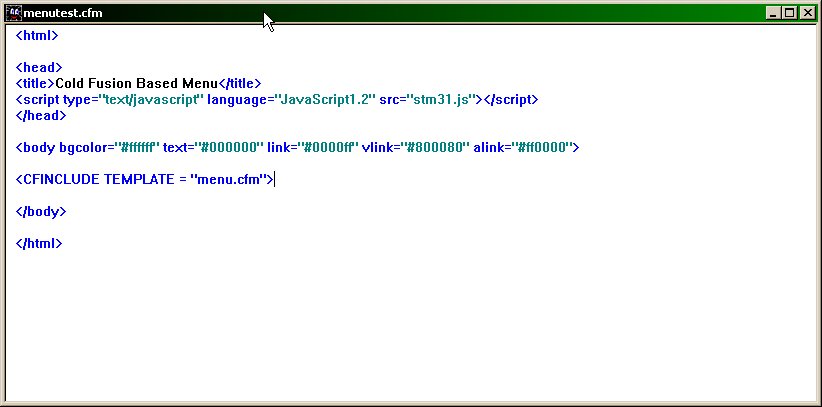
Task: Click the CFINCLUDE TEMPLATE keyword
Action: point(95,179)
